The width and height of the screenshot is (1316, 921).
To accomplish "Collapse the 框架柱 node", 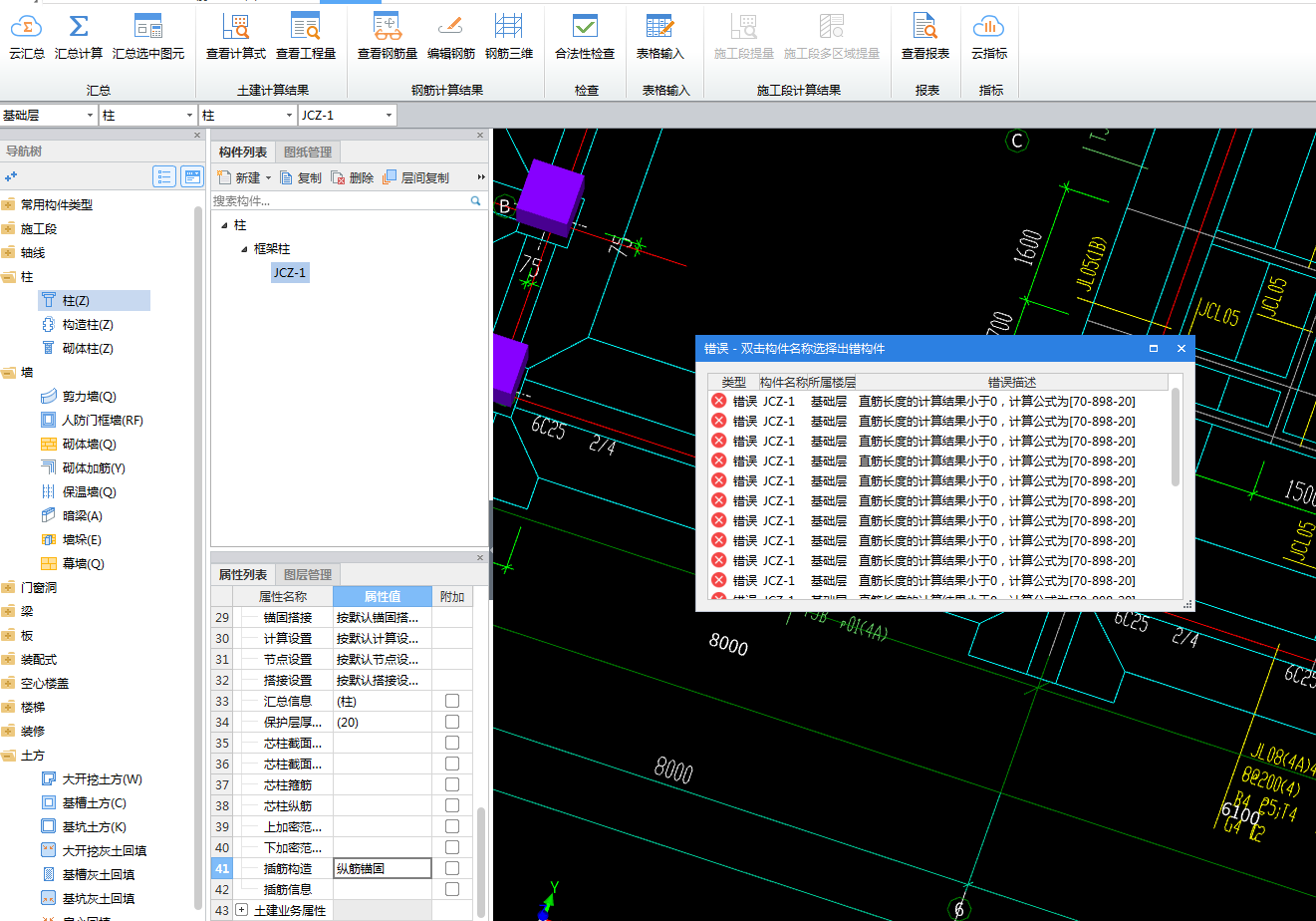I will click(244, 249).
